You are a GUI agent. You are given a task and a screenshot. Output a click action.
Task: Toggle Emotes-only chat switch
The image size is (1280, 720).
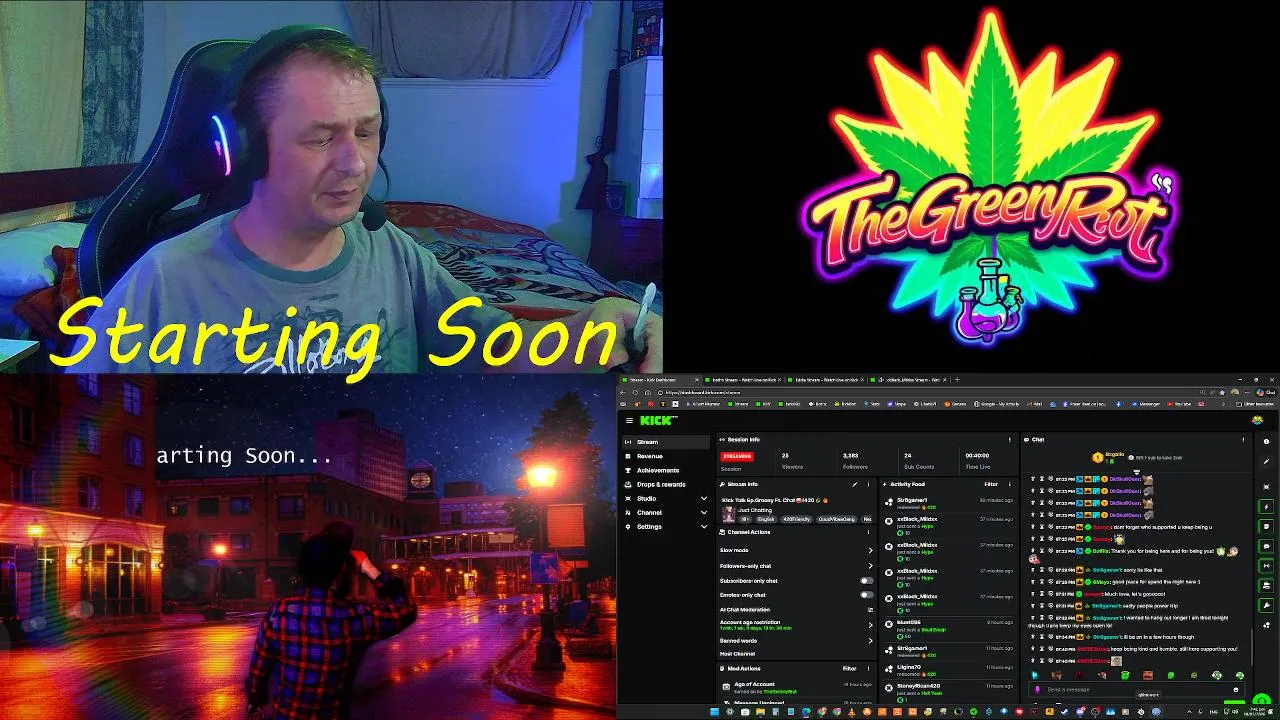(x=867, y=595)
